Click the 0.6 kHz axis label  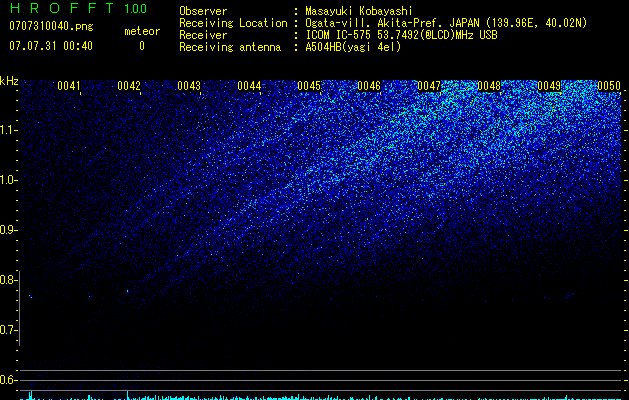(x=8, y=380)
